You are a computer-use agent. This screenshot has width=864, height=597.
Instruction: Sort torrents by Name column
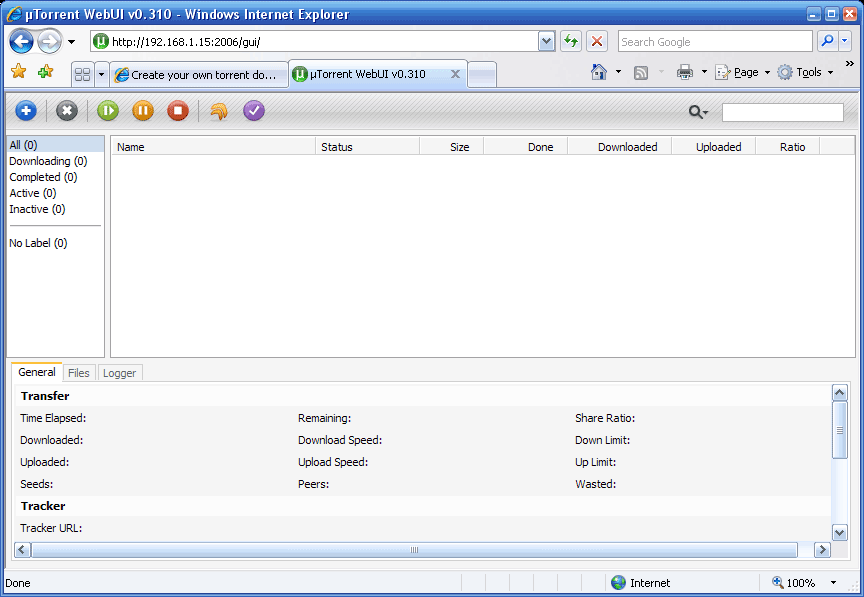(214, 147)
